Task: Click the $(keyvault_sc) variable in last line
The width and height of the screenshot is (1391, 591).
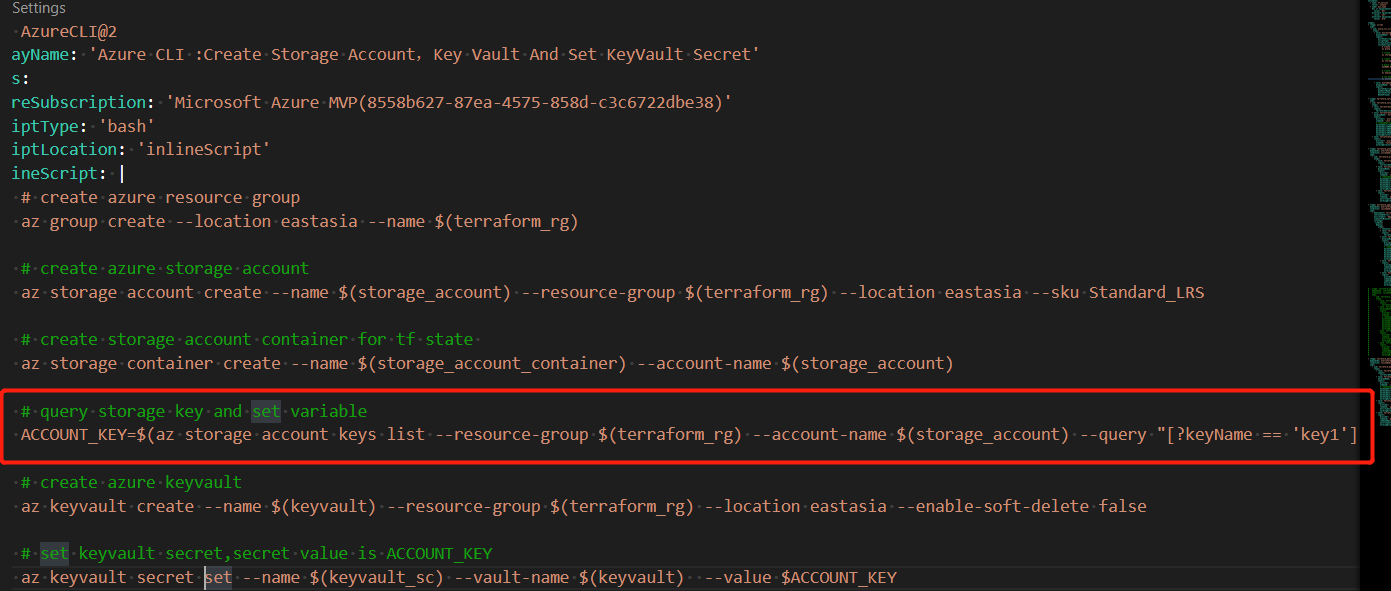Action: (x=376, y=577)
